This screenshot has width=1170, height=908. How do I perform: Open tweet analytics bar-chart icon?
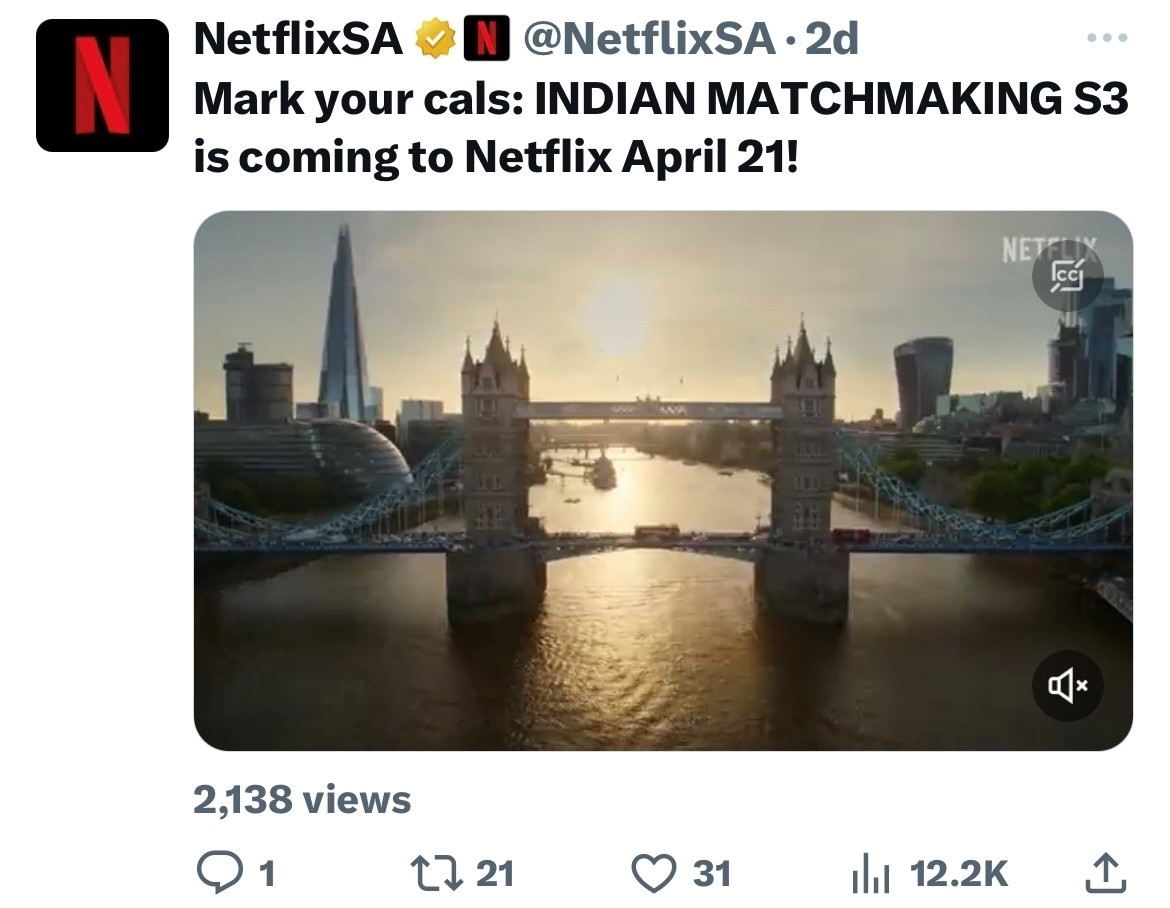(x=870, y=874)
